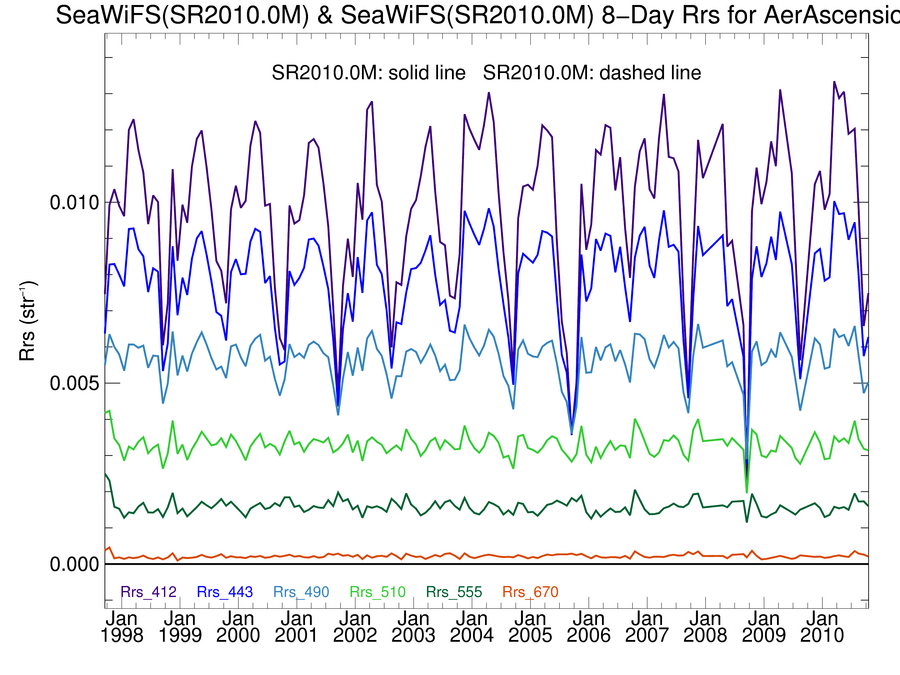Click the Rrs_555 legend label
This screenshot has height=675, width=900.
[x=454, y=592]
